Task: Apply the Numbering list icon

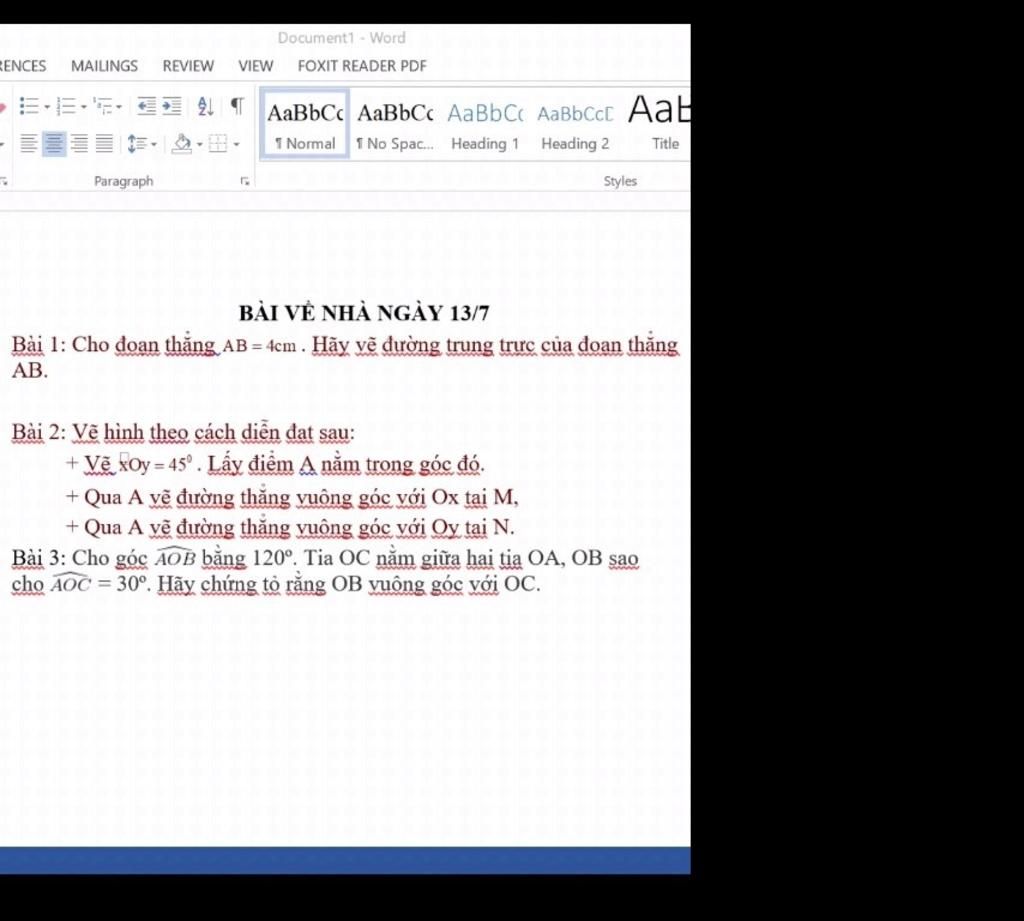Action: pos(66,106)
